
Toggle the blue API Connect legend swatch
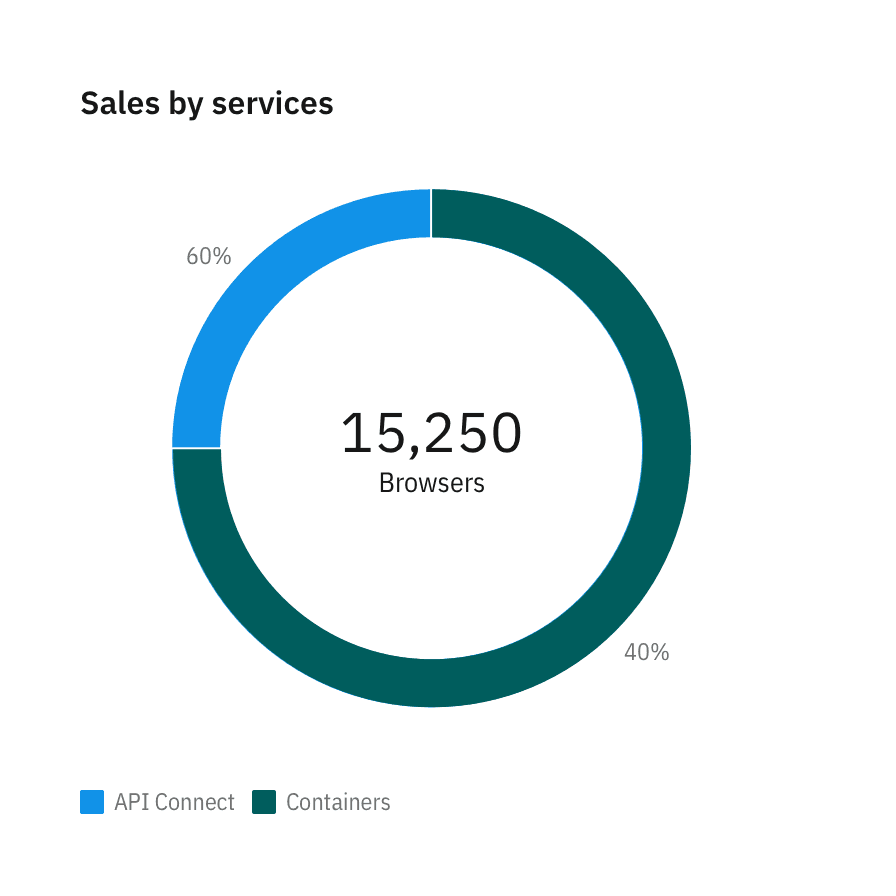92,802
